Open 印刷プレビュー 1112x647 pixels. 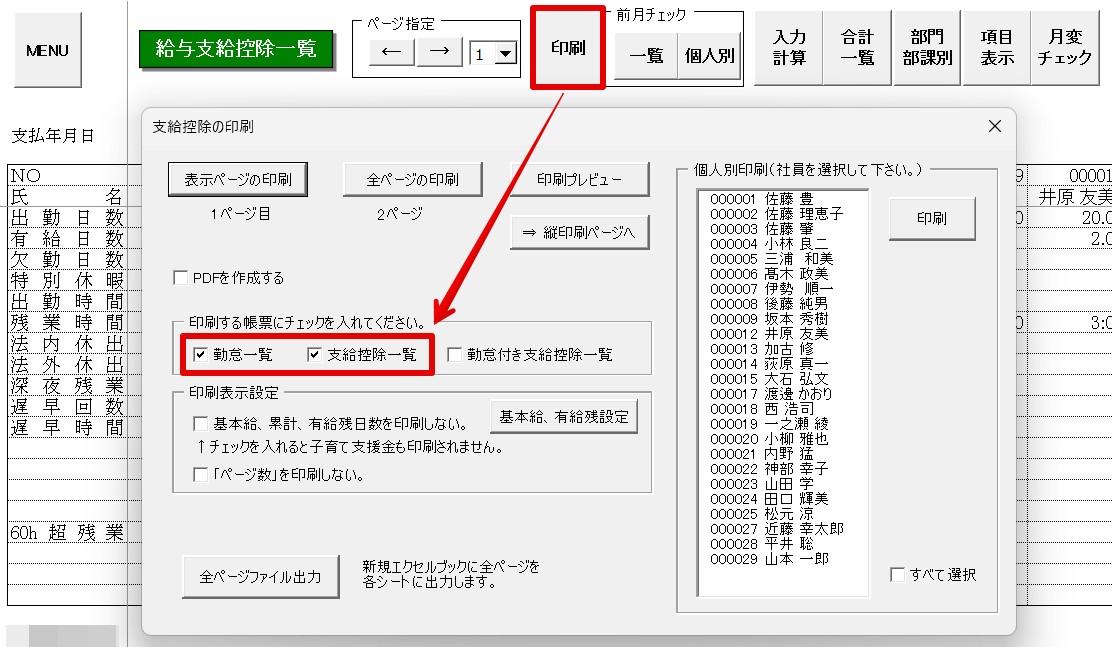point(579,179)
